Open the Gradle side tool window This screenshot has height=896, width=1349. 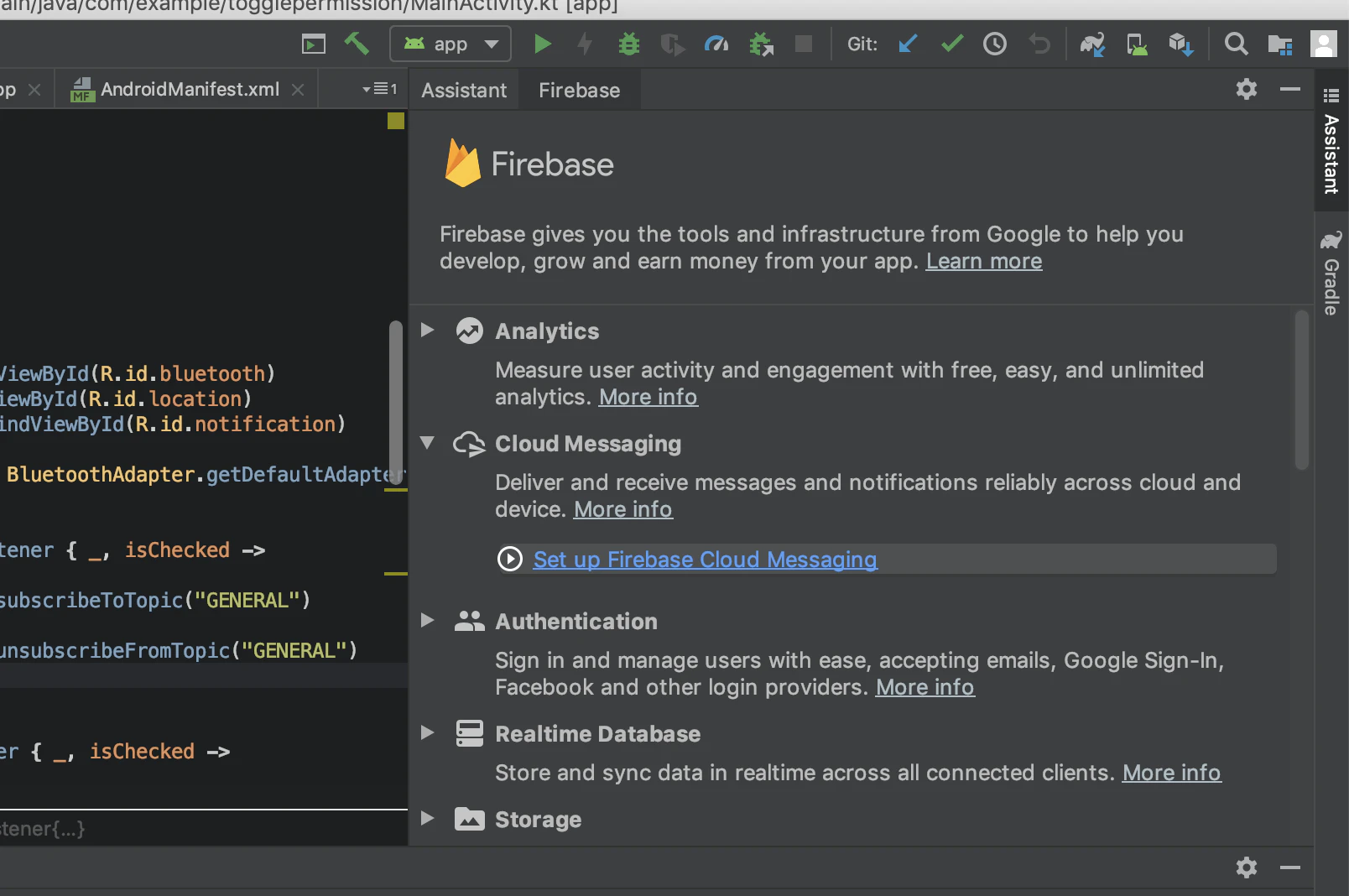(1331, 273)
